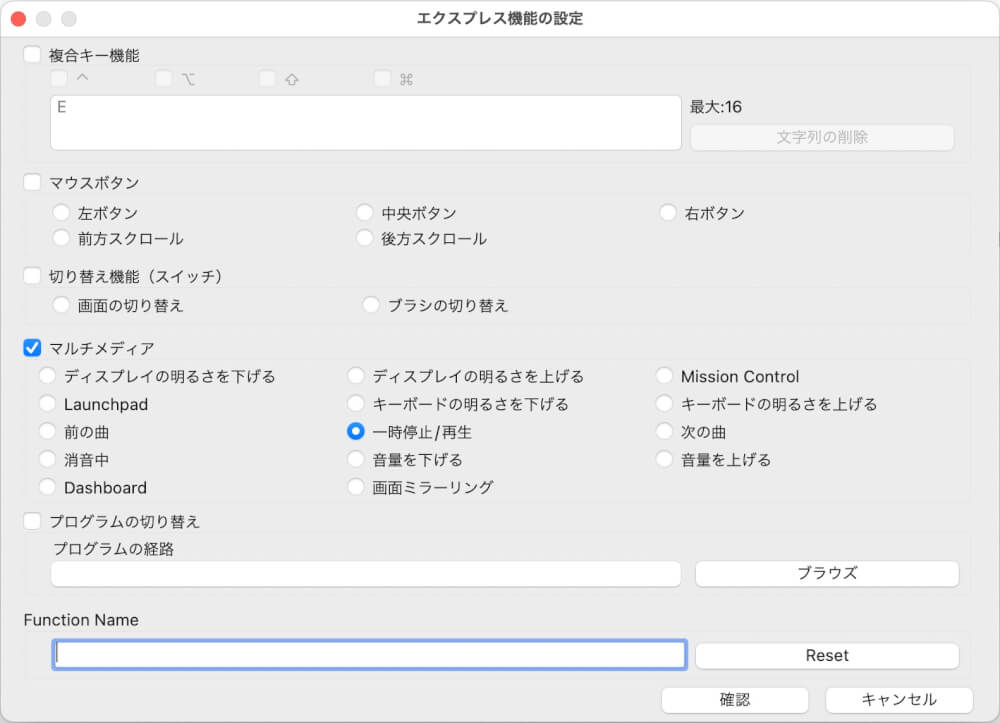
Task: Enable the プログラムの切り替え checkbox
Action: [x=32, y=521]
